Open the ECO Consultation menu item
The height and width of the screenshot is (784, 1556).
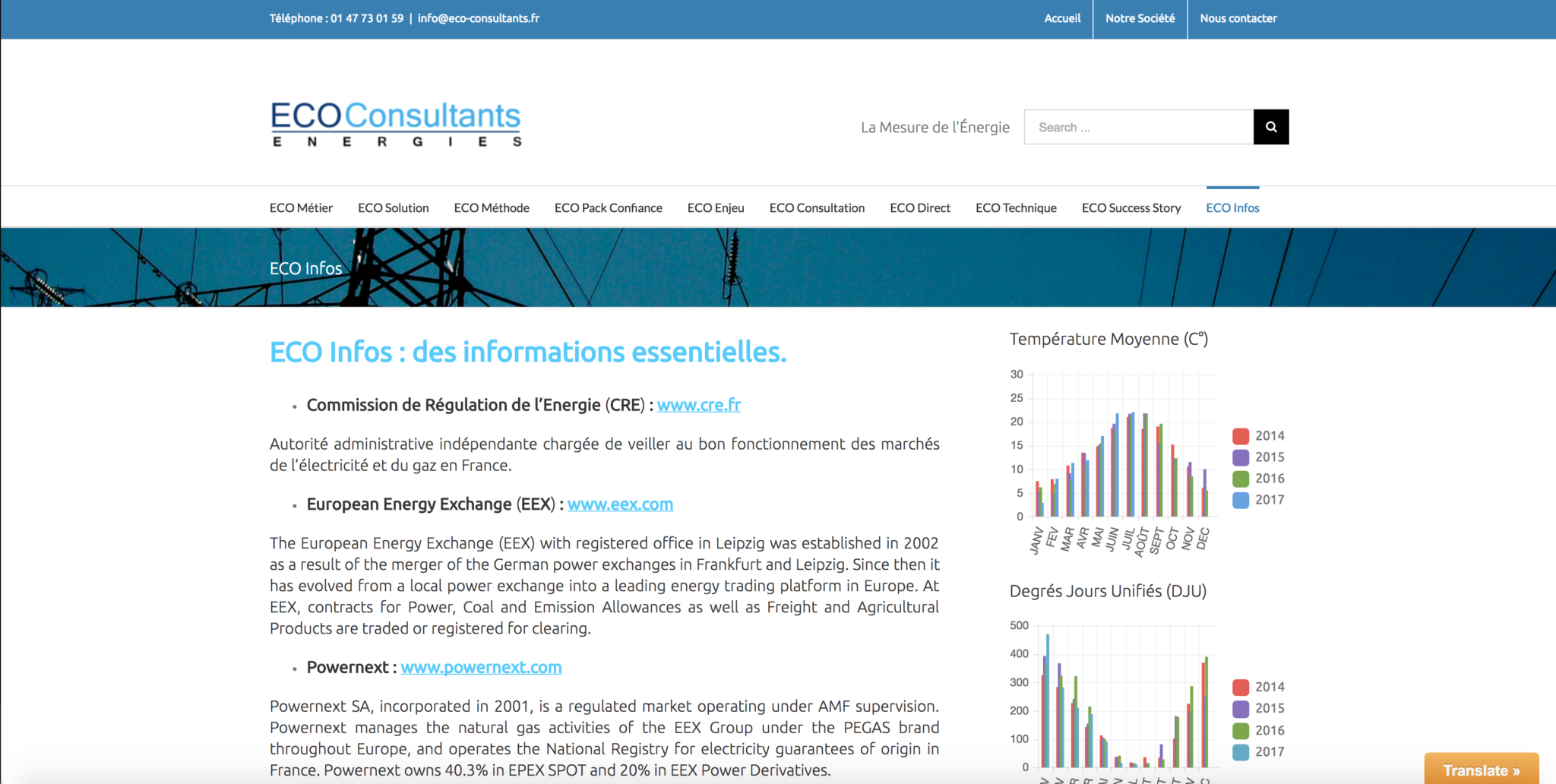[817, 207]
